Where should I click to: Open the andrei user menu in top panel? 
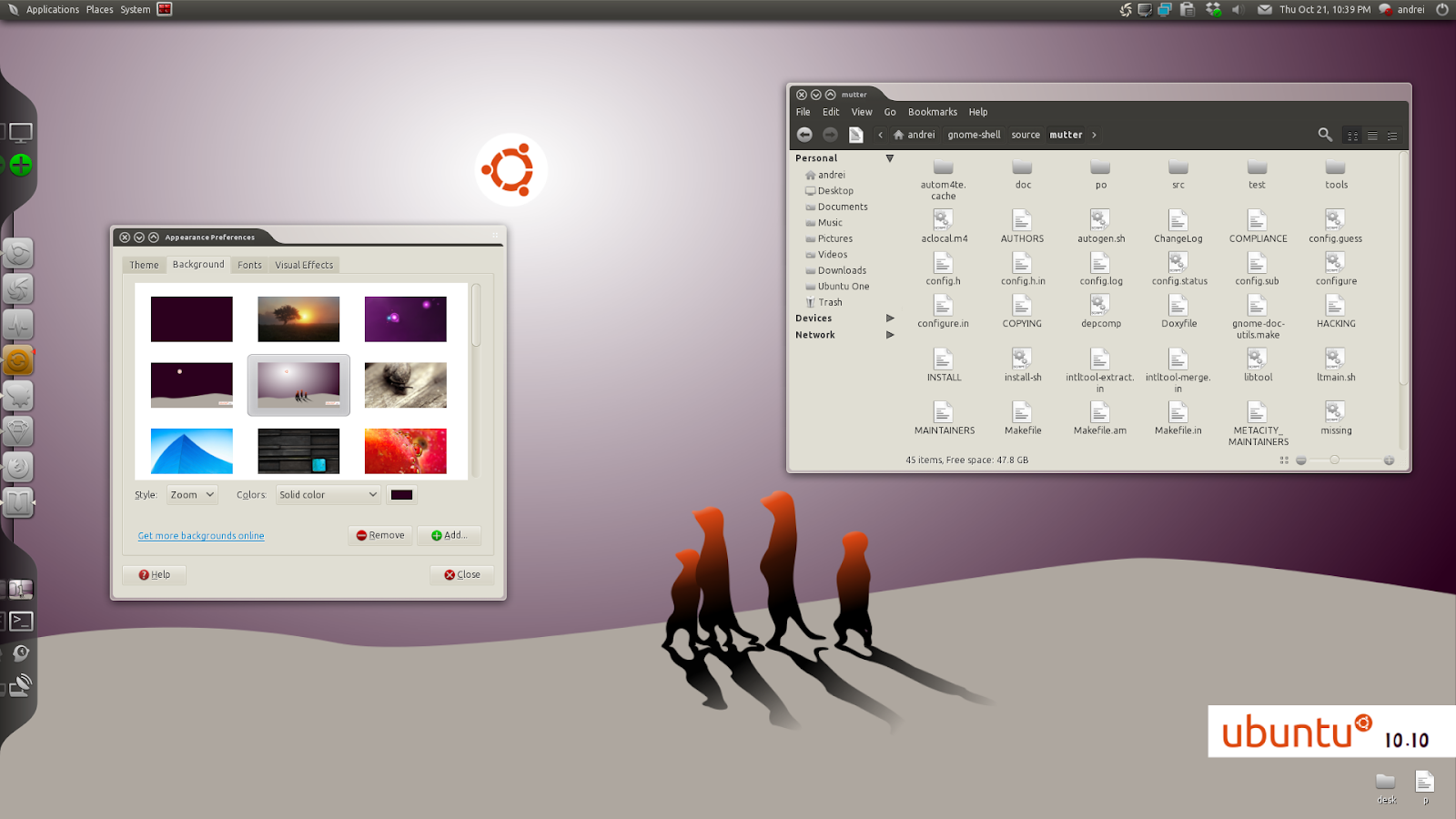point(1401,9)
